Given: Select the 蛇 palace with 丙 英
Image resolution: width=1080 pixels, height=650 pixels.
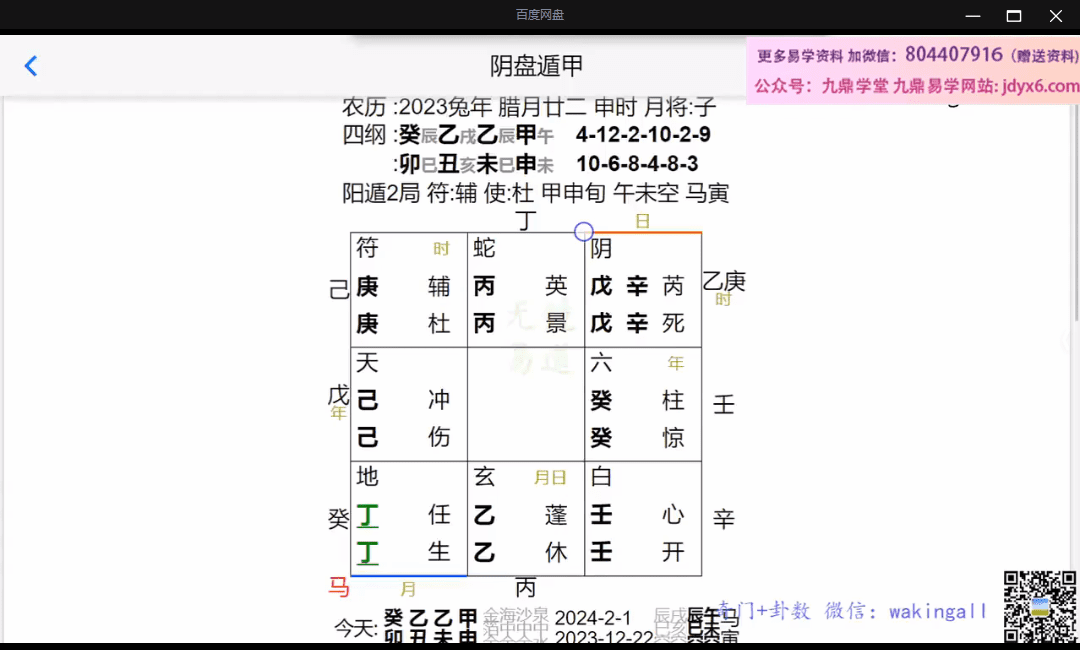Looking at the screenshot, I should pyautogui.click(x=525, y=290).
